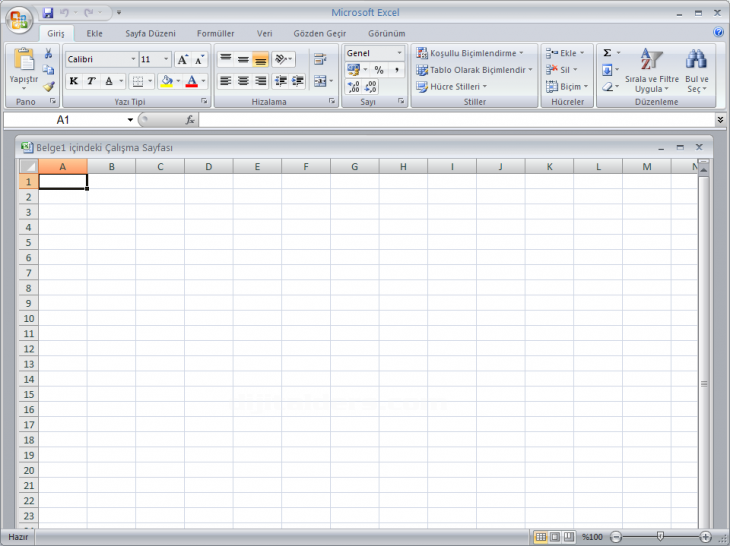Open the Genel number format dropdown

pyautogui.click(x=399, y=53)
